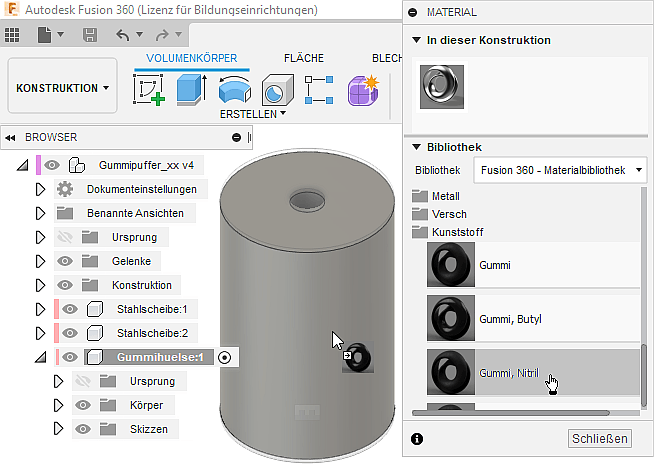Click material thumbnail in 'In dieser Konstruktion'
The width and height of the screenshot is (654, 465).
point(442,87)
